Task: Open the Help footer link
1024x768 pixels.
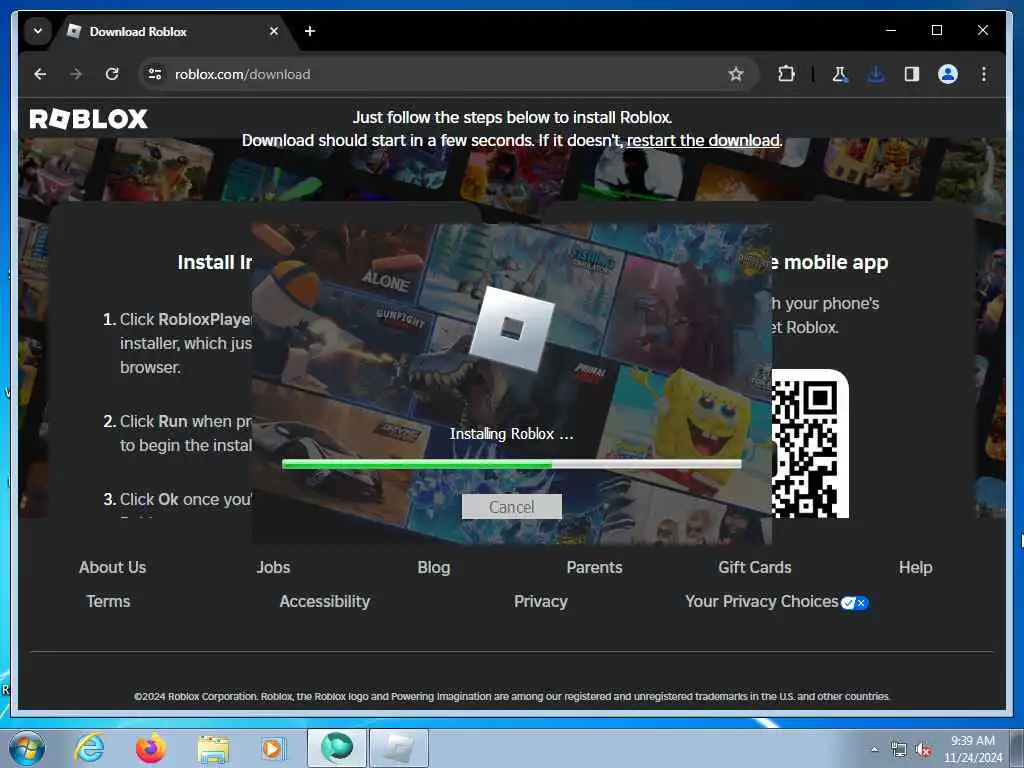Action: click(x=916, y=568)
